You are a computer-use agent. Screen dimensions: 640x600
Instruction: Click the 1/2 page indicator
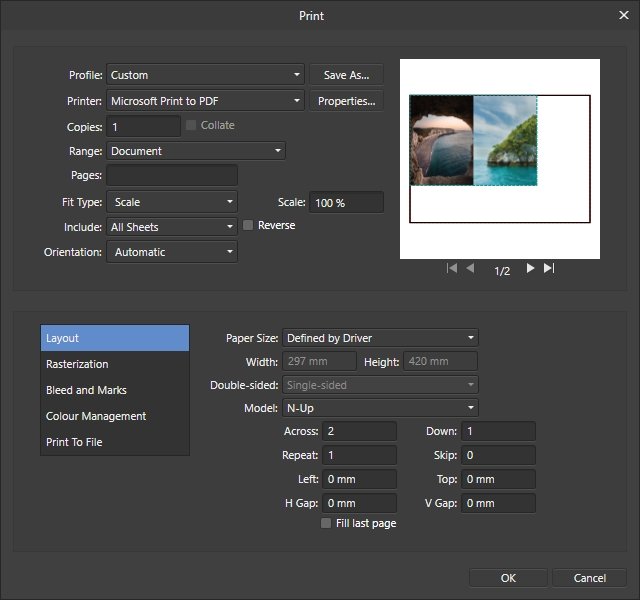click(x=502, y=271)
